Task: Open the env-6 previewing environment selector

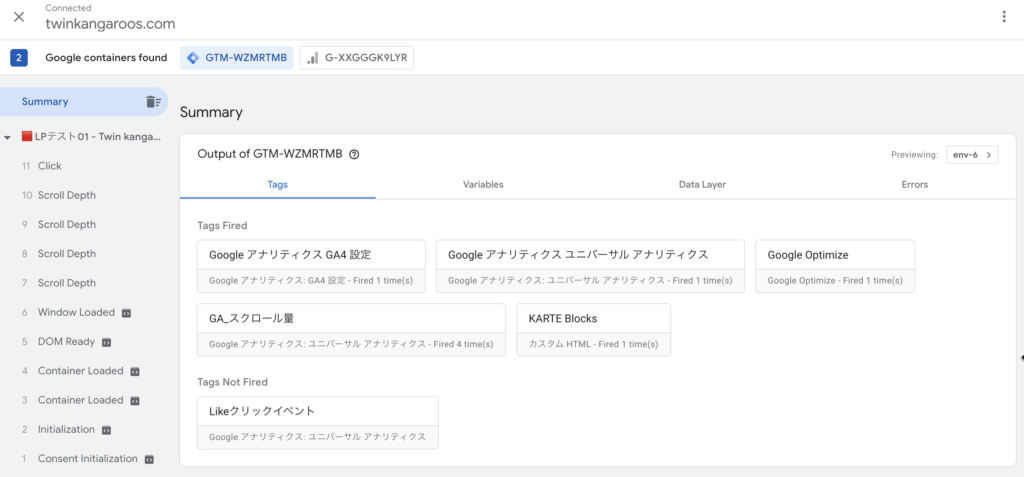Action: [972, 155]
